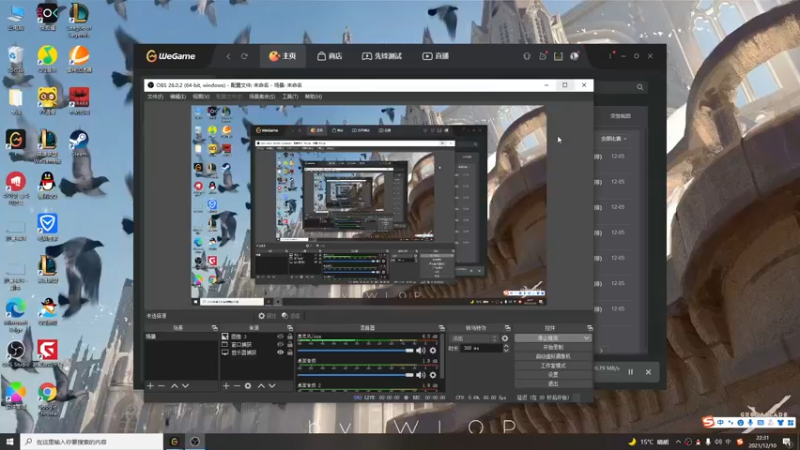Pause the WeGame download
This screenshot has height=450, width=800.
[x=631, y=372]
